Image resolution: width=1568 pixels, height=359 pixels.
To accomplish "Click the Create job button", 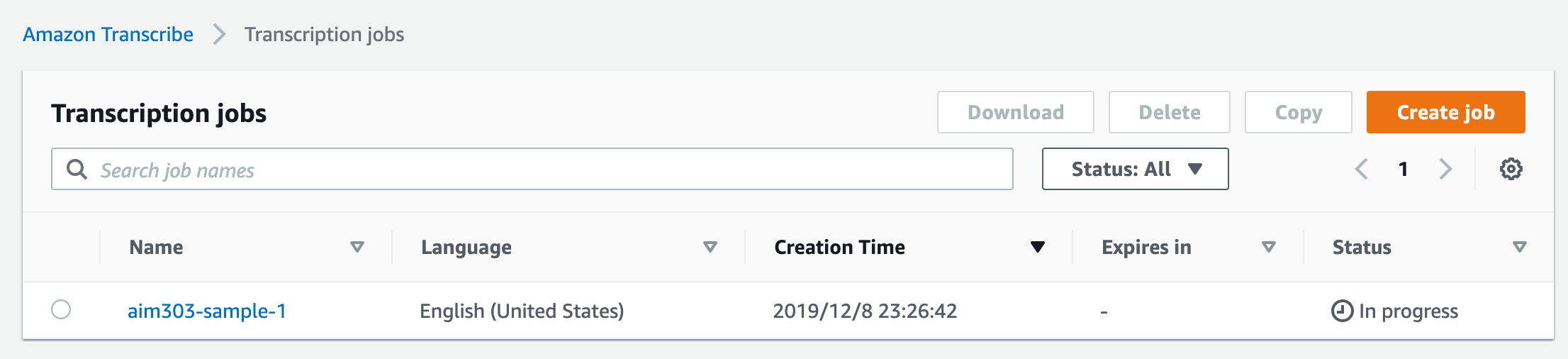I will 1445,112.
